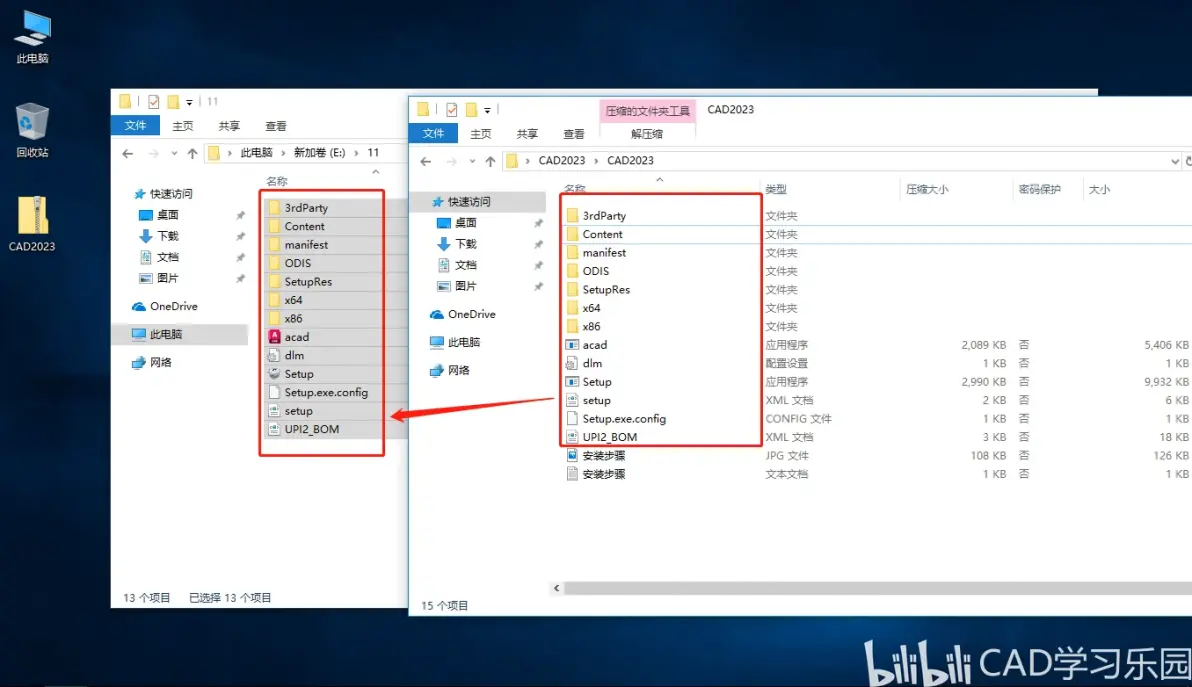Expand address bar history in CAD2023 window
The width and height of the screenshot is (1192, 687).
coord(1175,161)
